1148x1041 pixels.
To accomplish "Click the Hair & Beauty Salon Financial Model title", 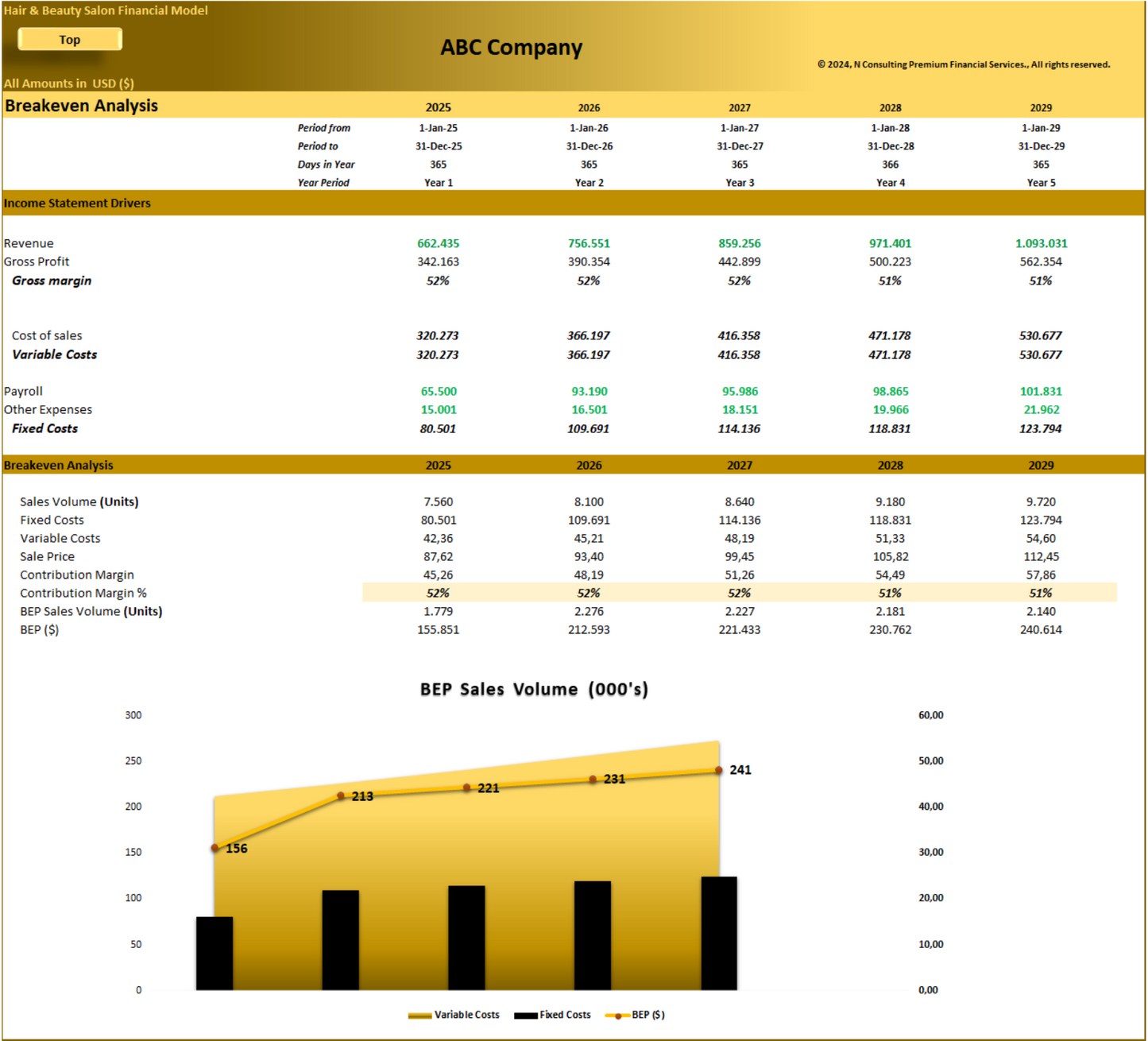I will (106, 10).
